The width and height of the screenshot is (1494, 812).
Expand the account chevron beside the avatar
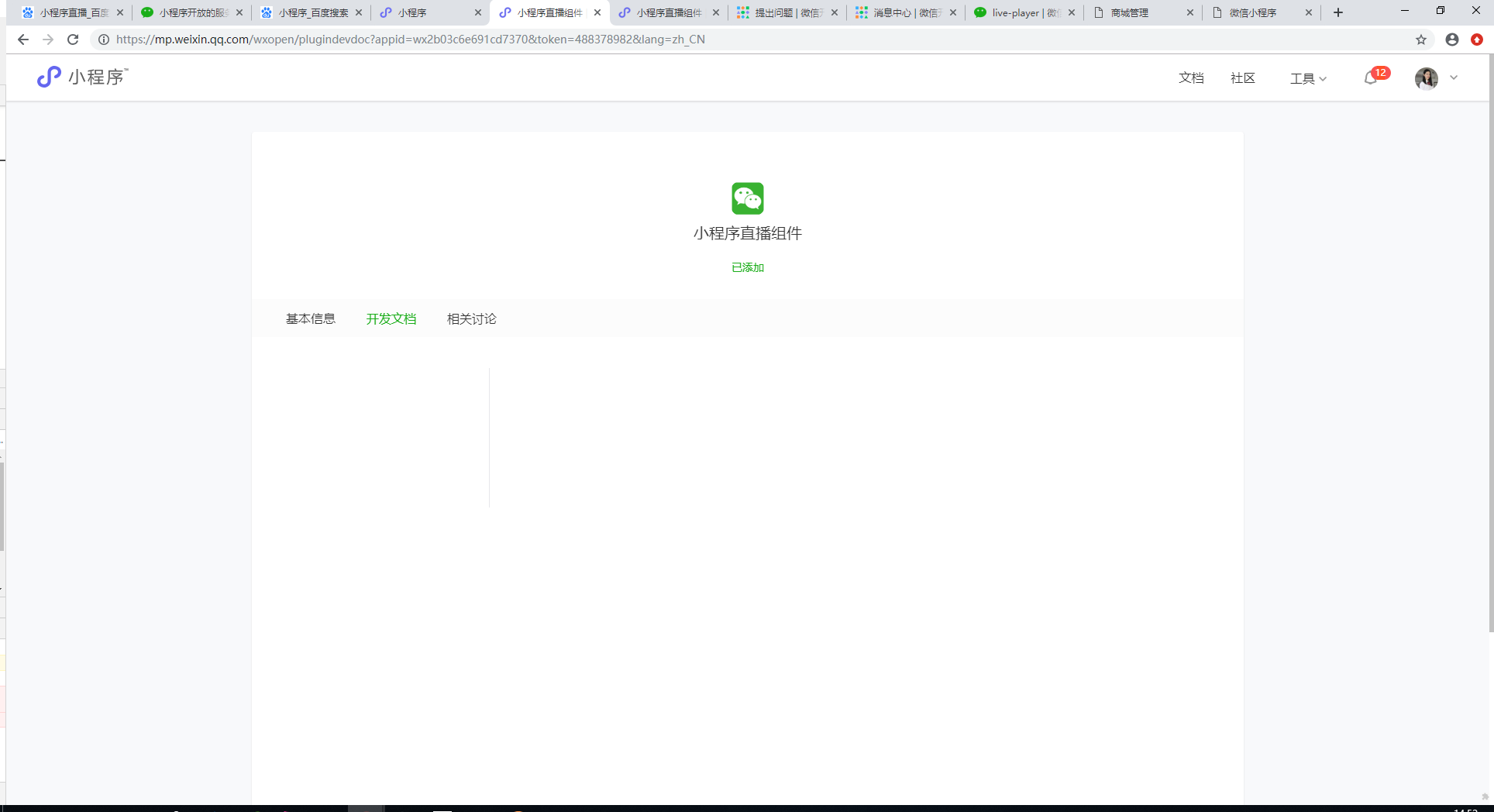(x=1454, y=77)
